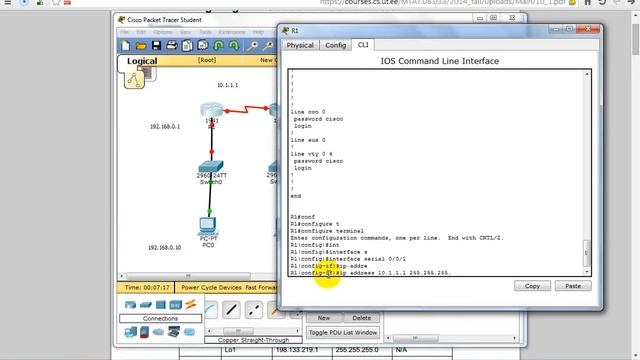This screenshot has width=640, height=360.
Task: Click the navigation panel icon under Logical
Action: pos(134,80)
